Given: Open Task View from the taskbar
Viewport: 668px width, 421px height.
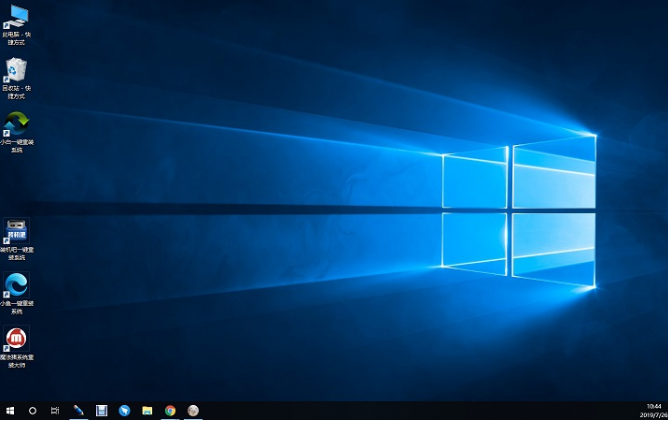Looking at the screenshot, I should [x=54, y=411].
